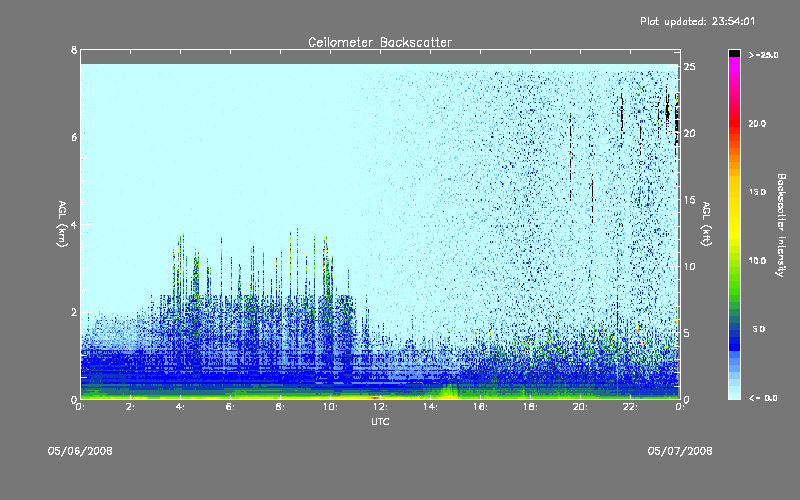The height and width of the screenshot is (500, 800).
Task: Select the "Plot updated: 23:54:01" timestamp
Action: 697,21
